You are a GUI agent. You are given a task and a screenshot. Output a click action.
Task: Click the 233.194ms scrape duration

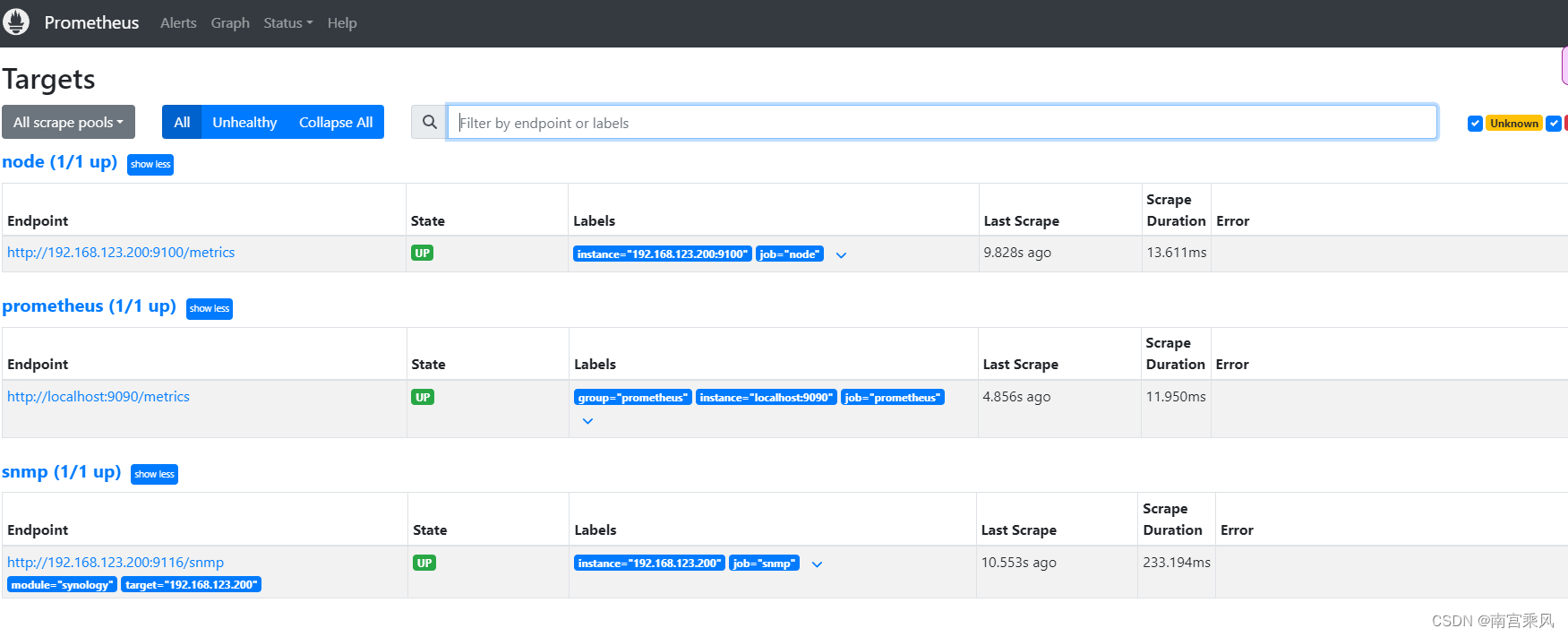coord(1177,563)
